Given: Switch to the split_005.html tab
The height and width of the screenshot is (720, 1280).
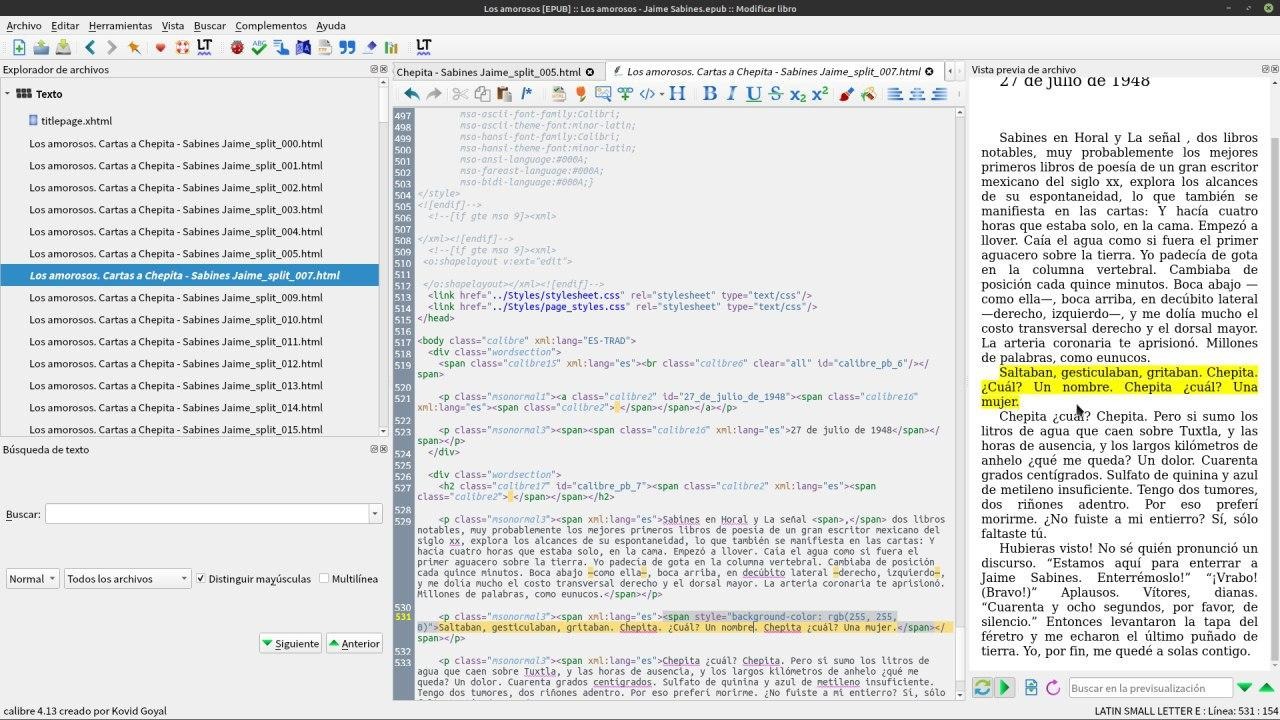Looking at the screenshot, I should coord(488,72).
